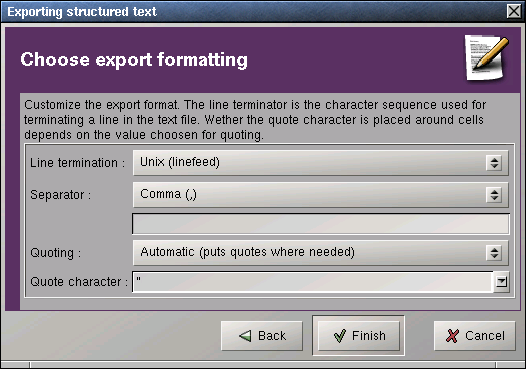
Task: Click the green back arrow icon
Action: (245, 336)
